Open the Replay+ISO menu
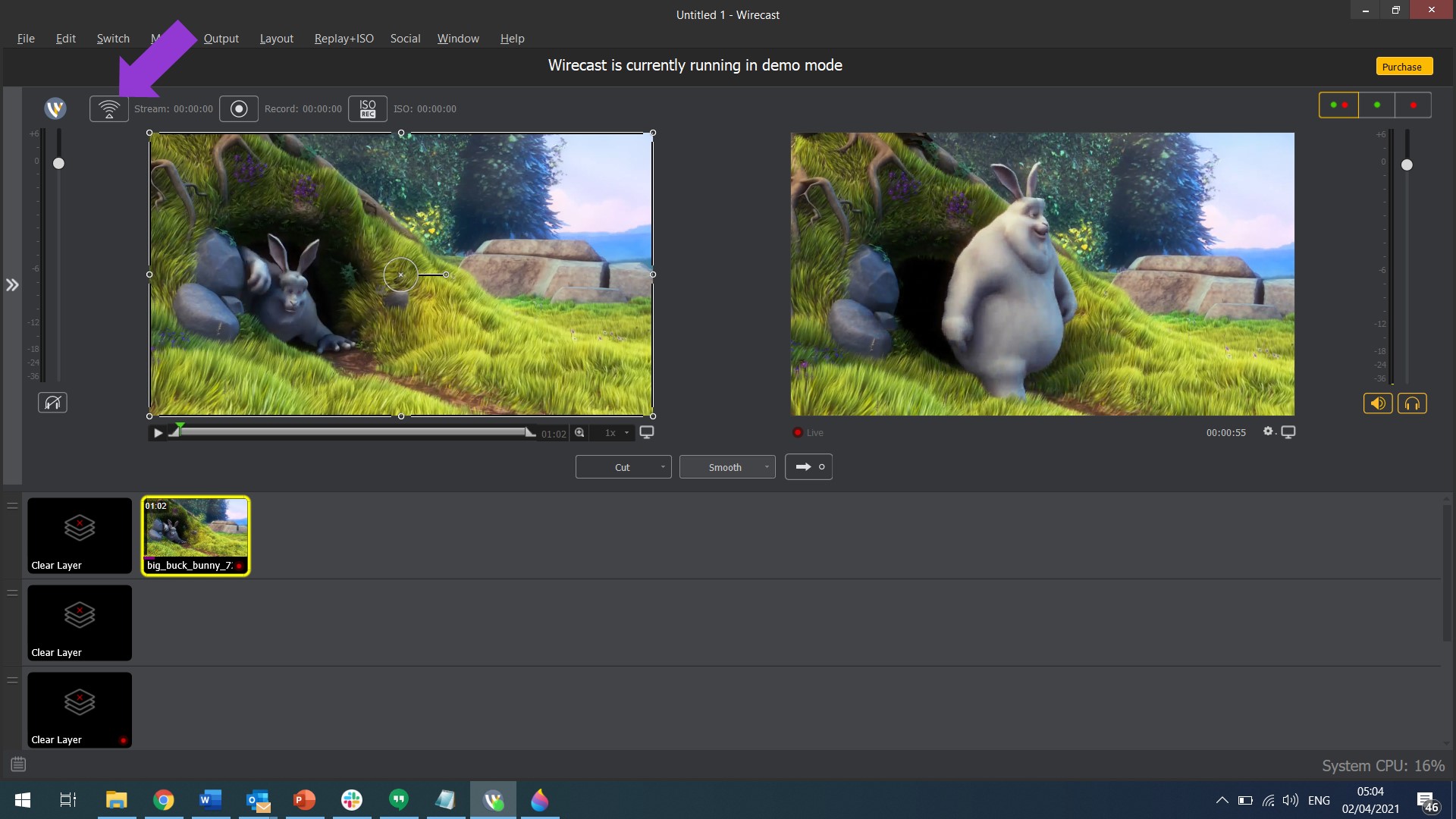Image resolution: width=1456 pixels, height=819 pixels. (344, 39)
